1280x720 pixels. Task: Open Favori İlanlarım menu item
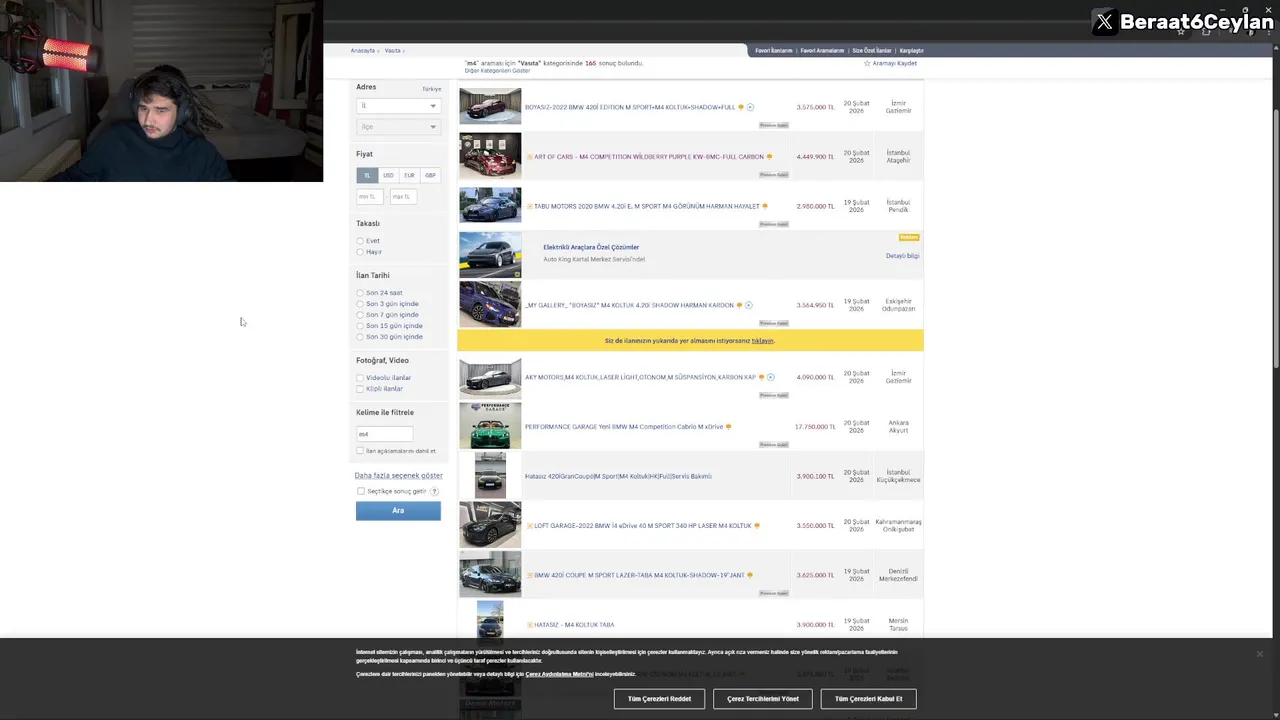coord(773,50)
